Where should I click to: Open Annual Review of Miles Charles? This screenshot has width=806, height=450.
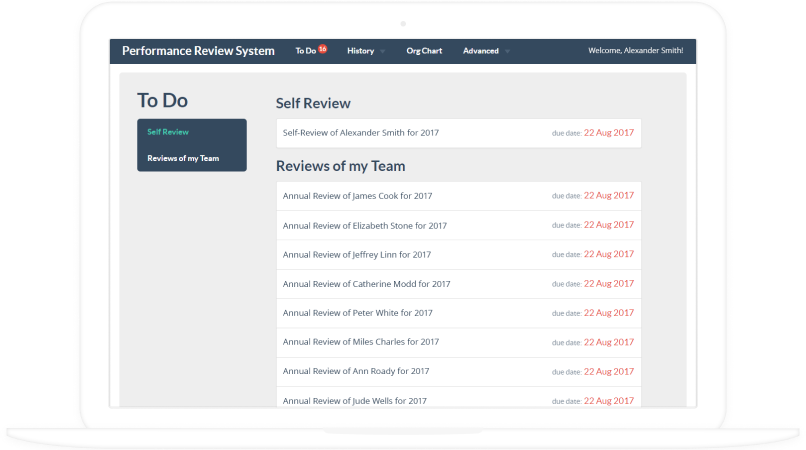(361, 342)
